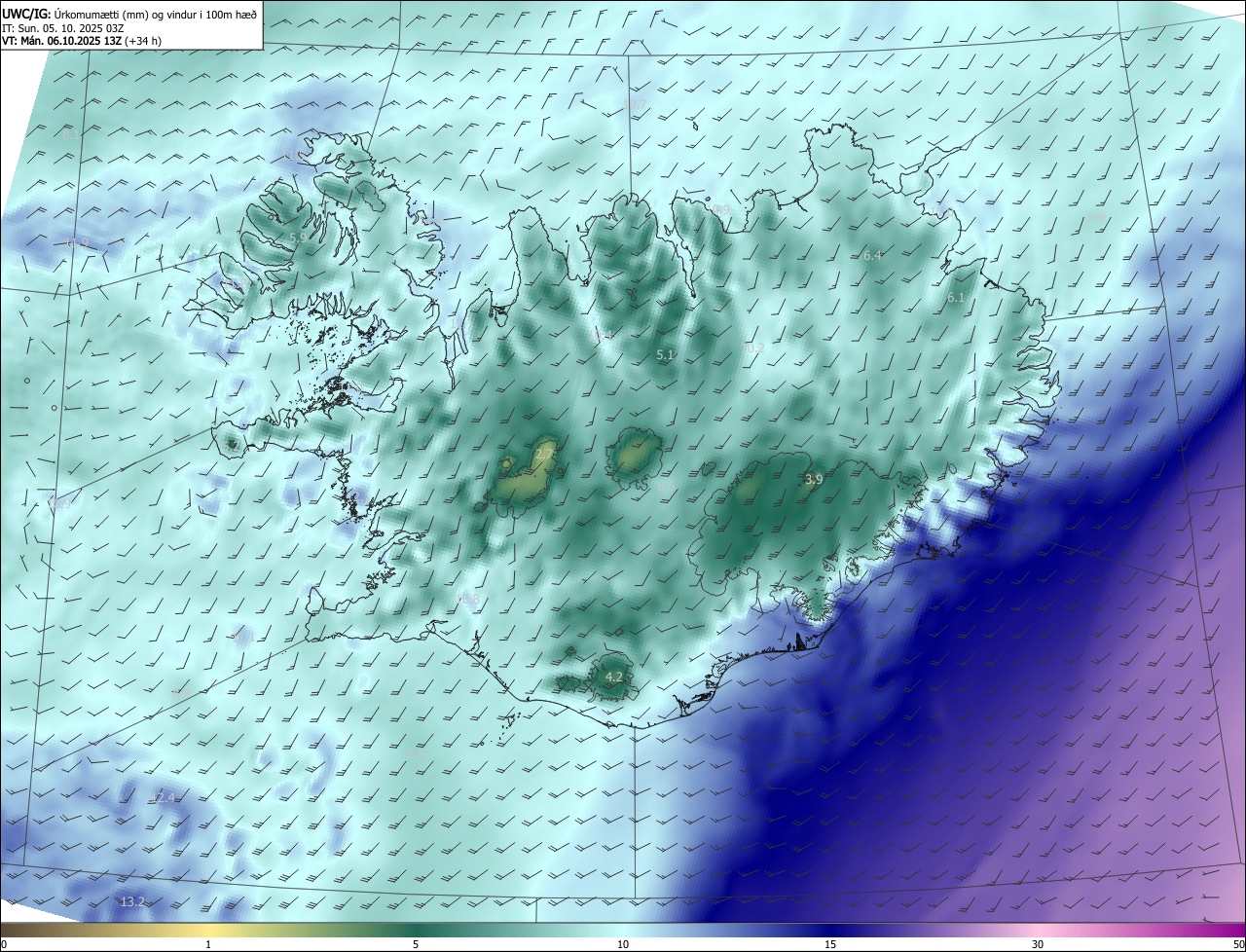Click the '10' label on the color scale

click(x=623, y=944)
